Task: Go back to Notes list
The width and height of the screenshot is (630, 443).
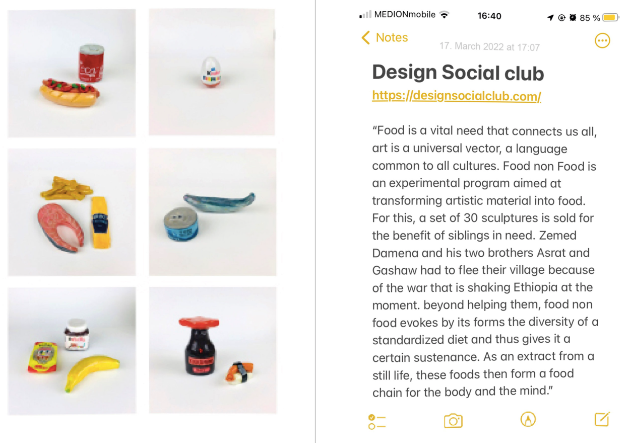Action: click(385, 38)
